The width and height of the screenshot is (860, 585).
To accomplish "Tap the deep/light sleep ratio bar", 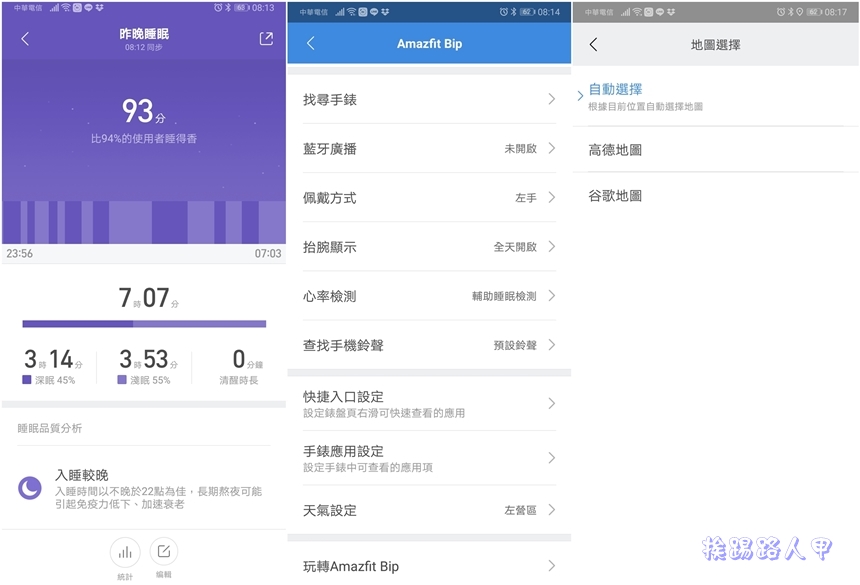I will [x=144, y=324].
